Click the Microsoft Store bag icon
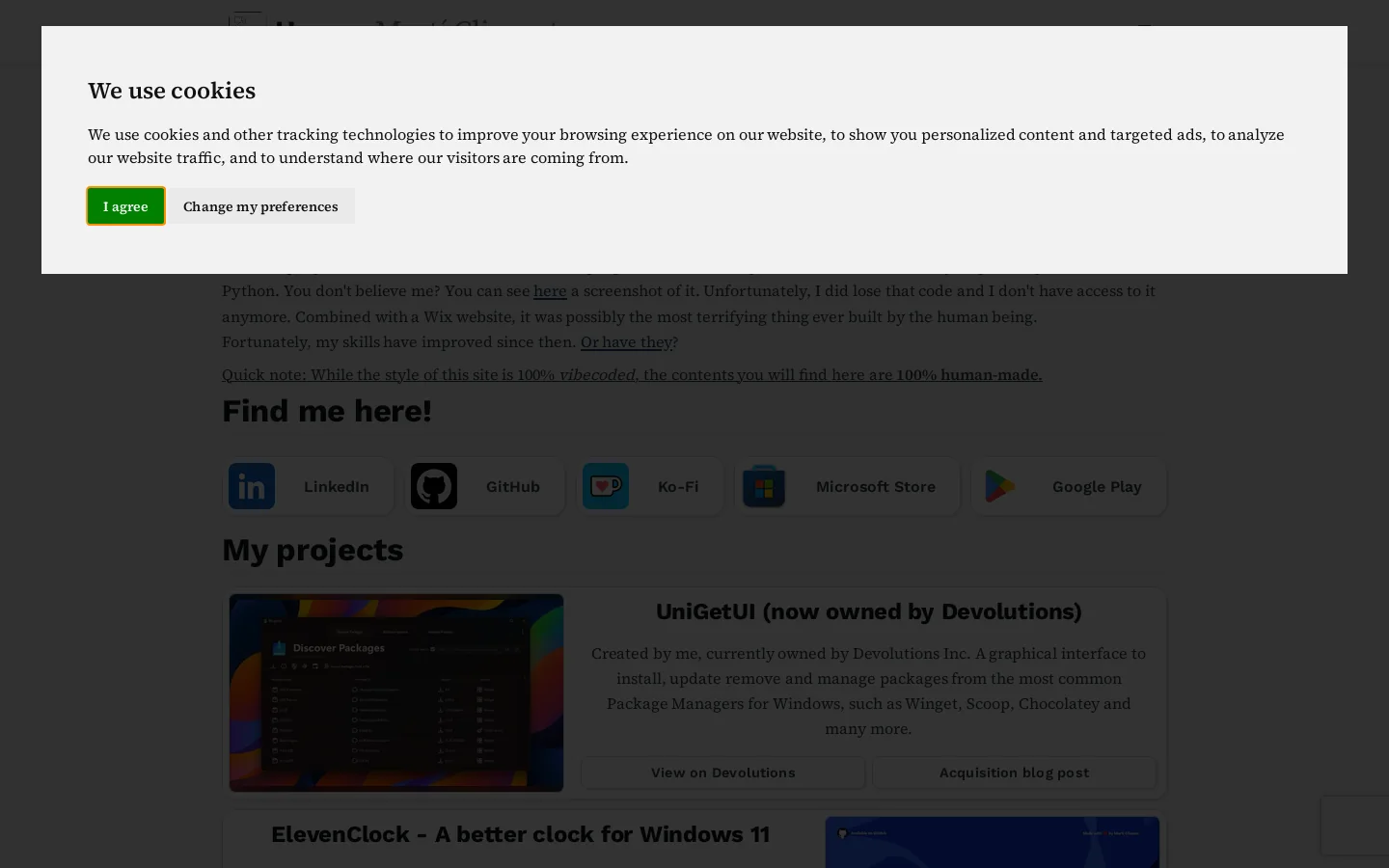Screen dimensions: 1389x868 pos(764,486)
